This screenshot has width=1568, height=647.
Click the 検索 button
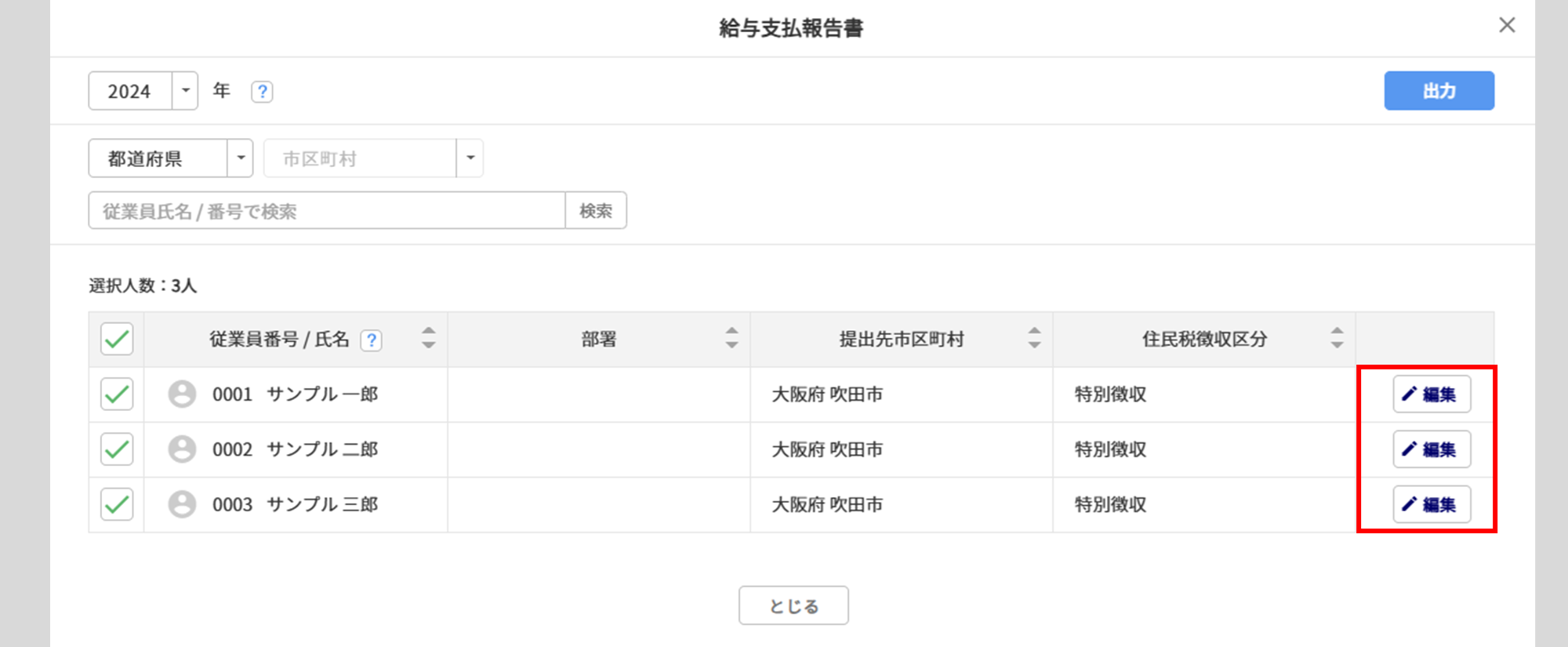point(596,210)
